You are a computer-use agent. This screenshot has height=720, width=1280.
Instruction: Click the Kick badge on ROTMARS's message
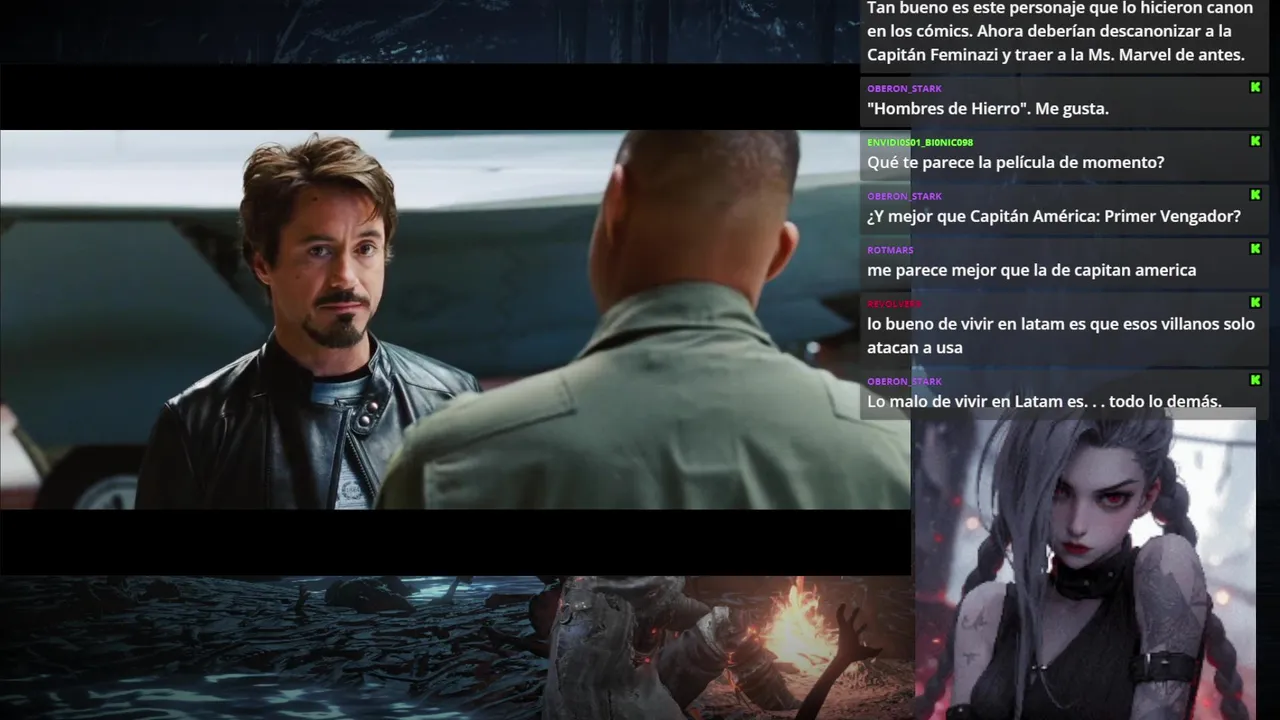(x=1255, y=249)
